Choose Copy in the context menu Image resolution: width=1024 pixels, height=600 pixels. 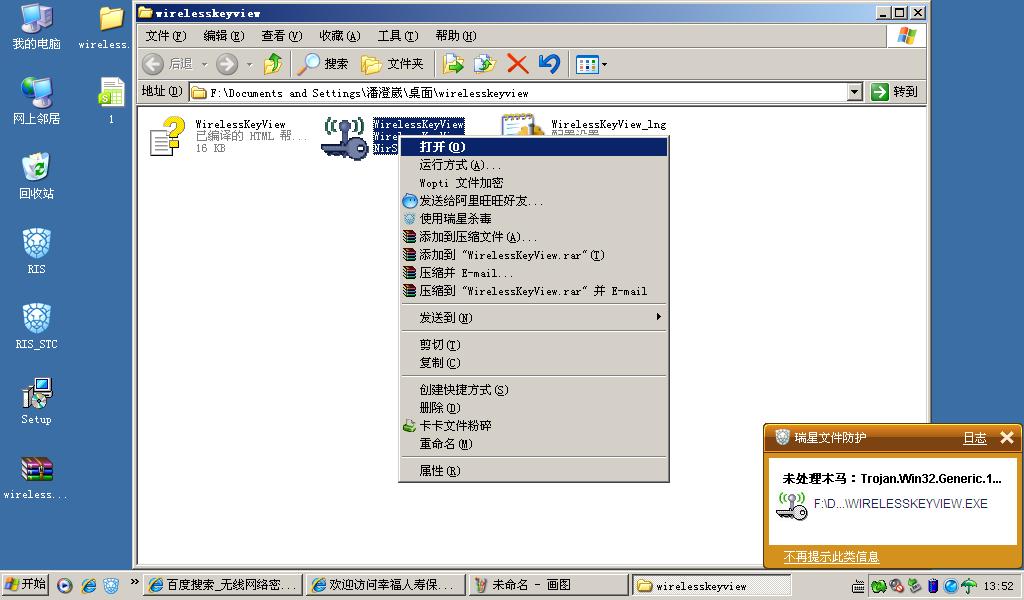click(534, 363)
